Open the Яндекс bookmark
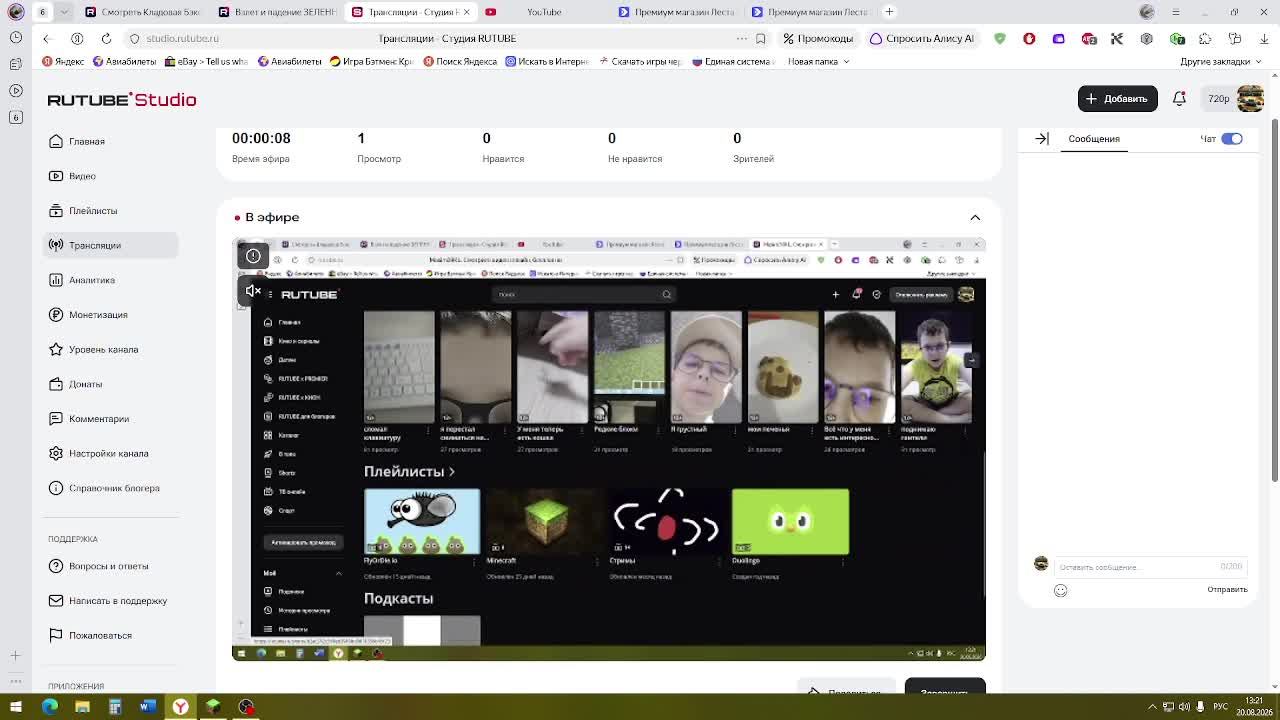The width and height of the screenshot is (1280, 720). point(63,61)
